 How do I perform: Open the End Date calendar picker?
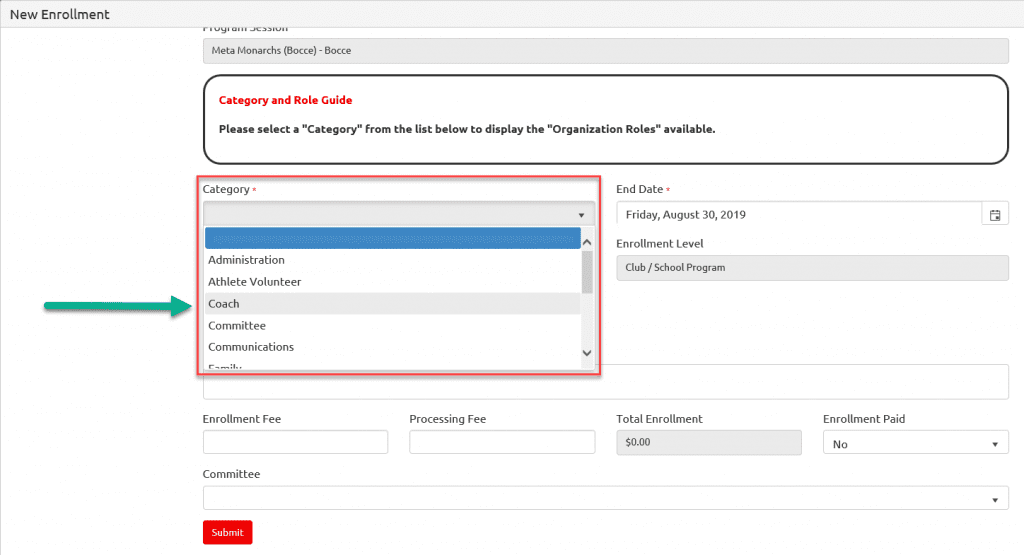[x=995, y=215]
